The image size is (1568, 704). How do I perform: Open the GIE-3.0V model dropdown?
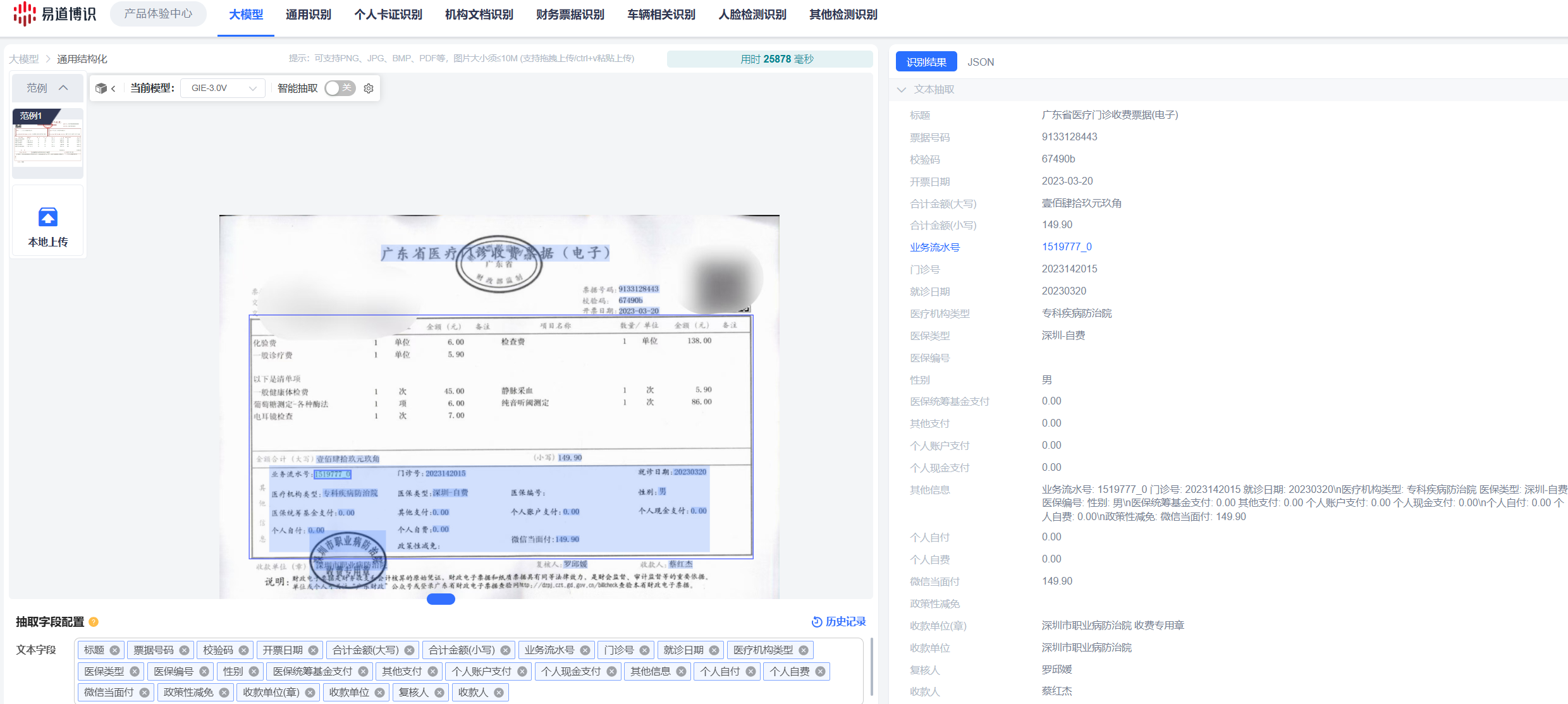click(223, 88)
